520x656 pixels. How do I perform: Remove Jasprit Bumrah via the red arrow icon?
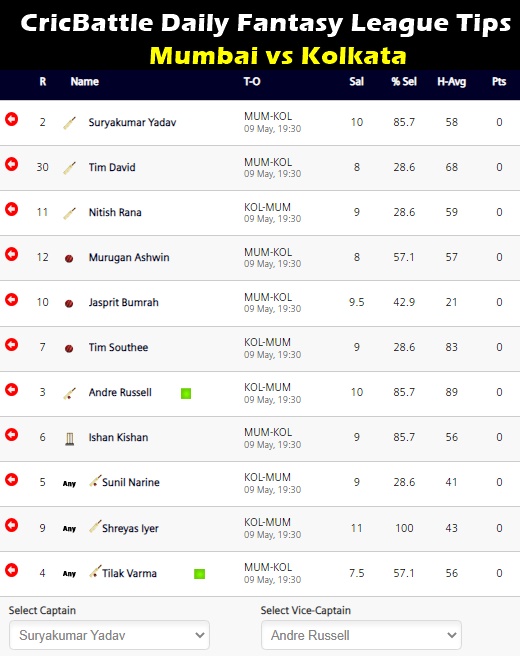click(12, 300)
